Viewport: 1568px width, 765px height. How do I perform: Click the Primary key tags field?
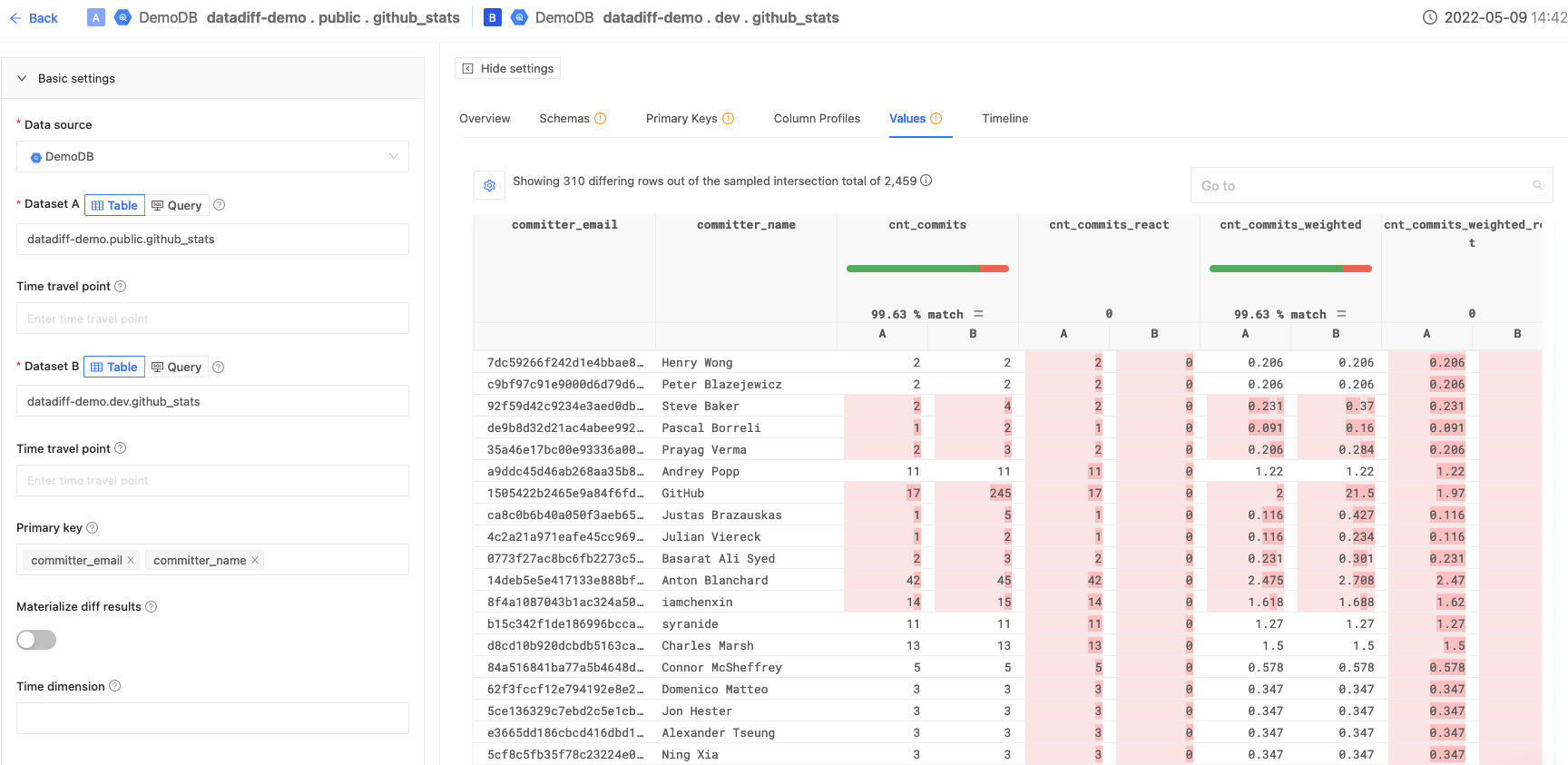point(212,560)
